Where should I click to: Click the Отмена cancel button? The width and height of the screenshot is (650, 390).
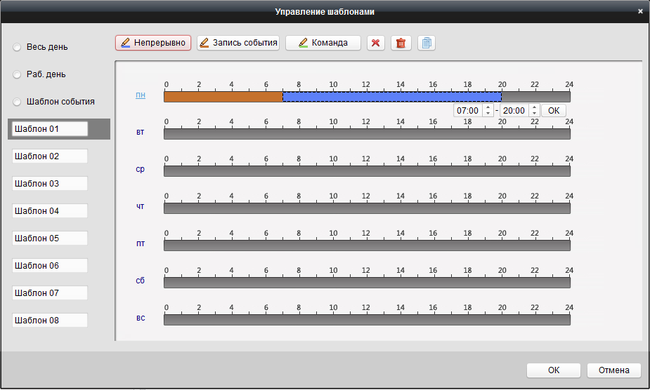pyautogui.click(x=614, y=370)
